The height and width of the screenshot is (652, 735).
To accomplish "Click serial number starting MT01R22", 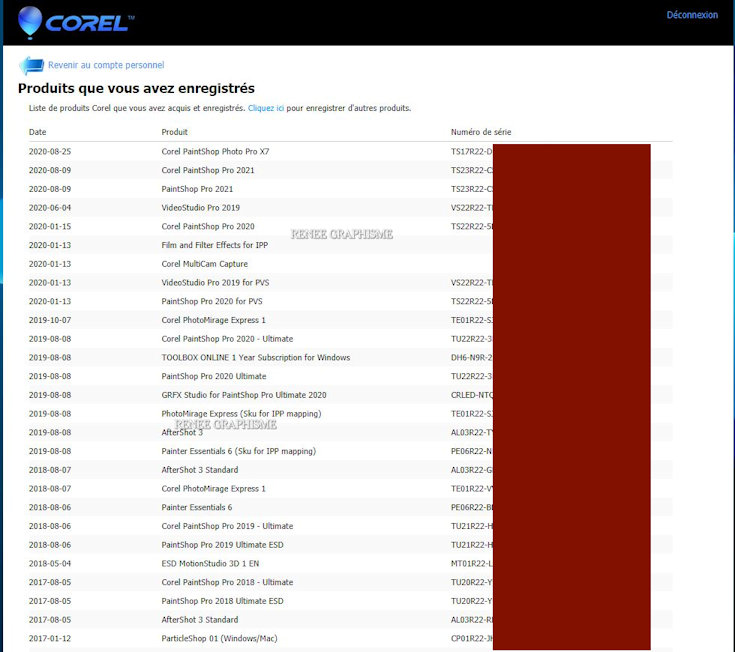I will point(472,564).
